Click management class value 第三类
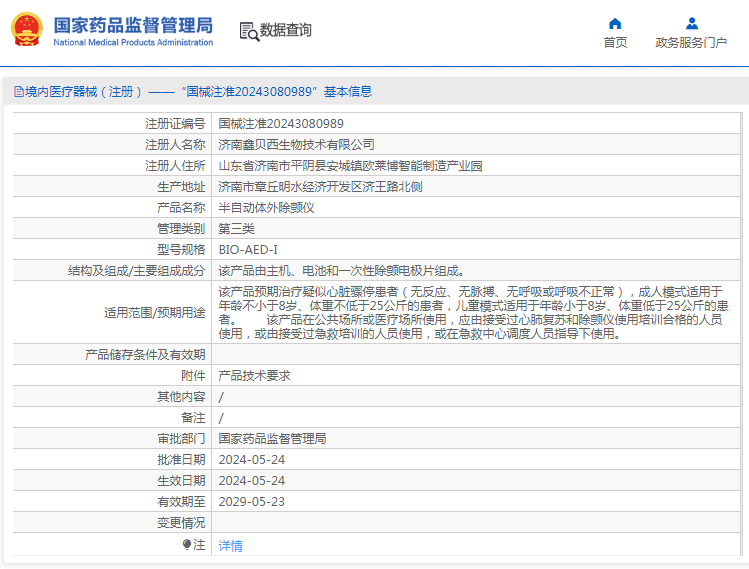This screenshot has height=569, width=749. coord(236,229)
